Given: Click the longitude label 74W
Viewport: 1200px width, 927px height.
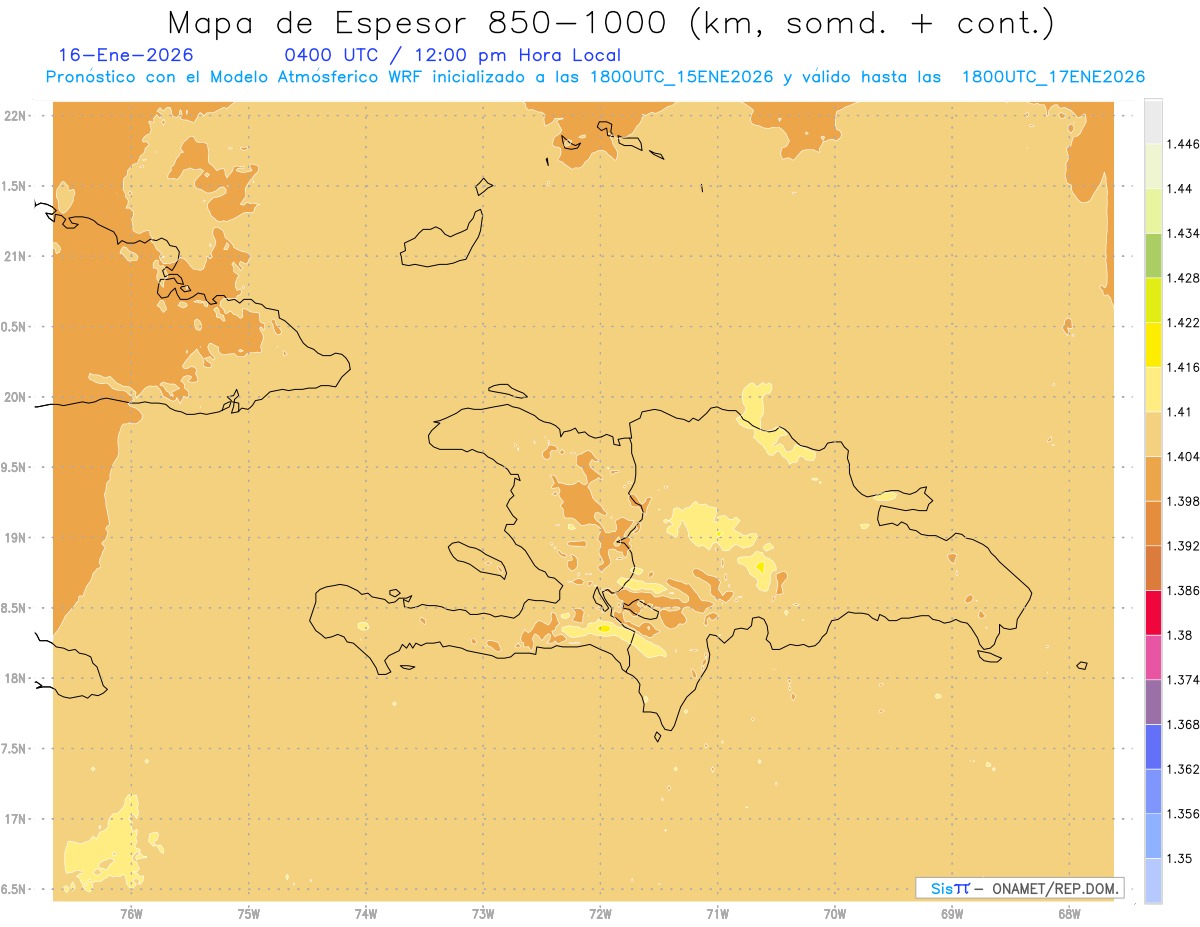Looking at the screenshot, I should point(365,914).
